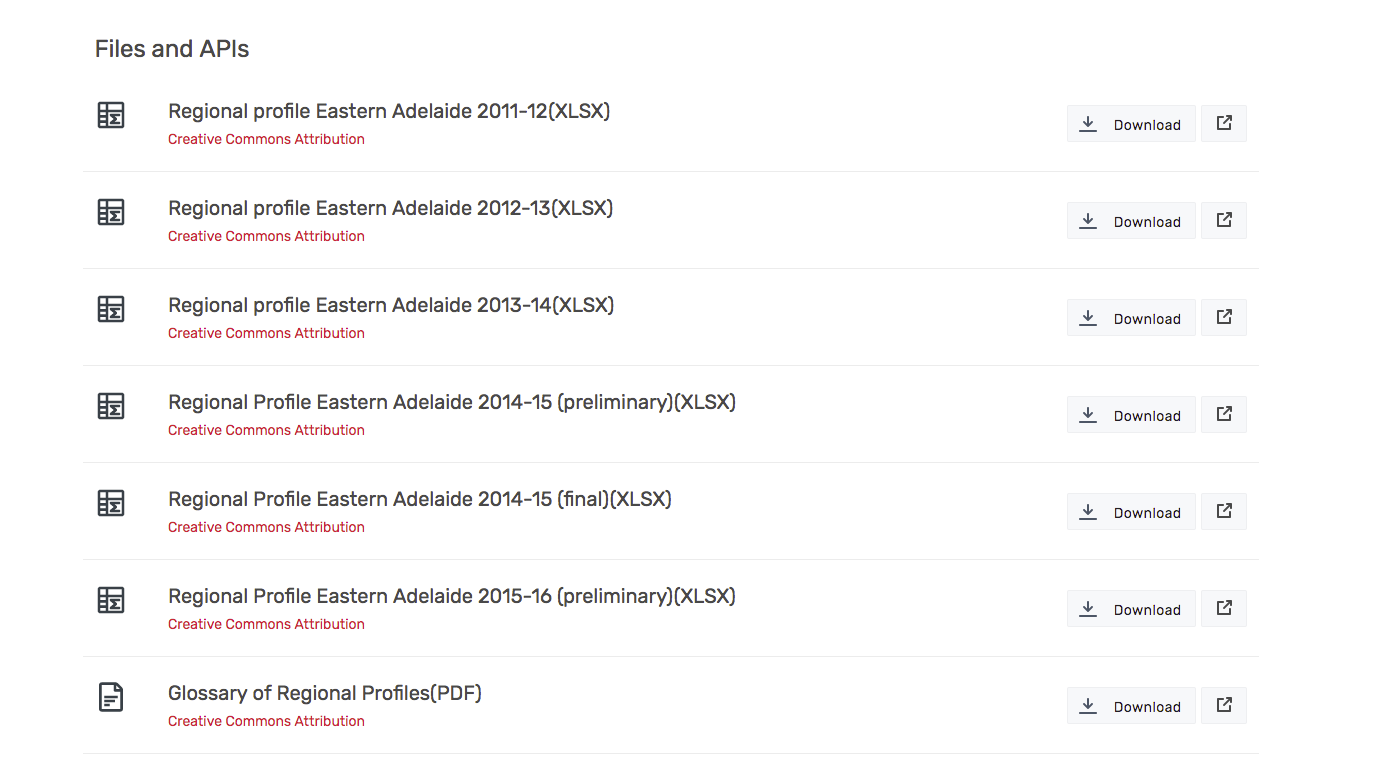
Task: Click spreadsheet icon for 2014-15 (preliminary)
Action: click(x=111, y=406)
